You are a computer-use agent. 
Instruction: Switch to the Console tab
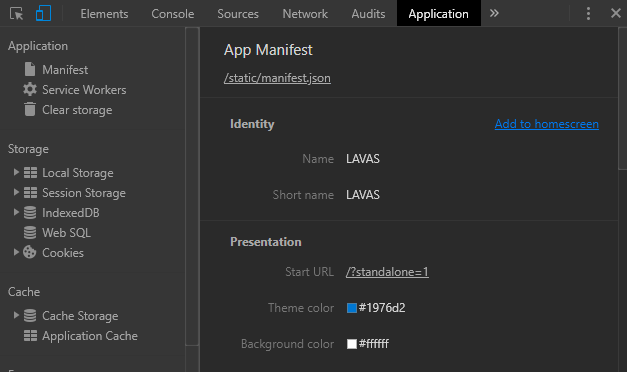click(173, 14)
